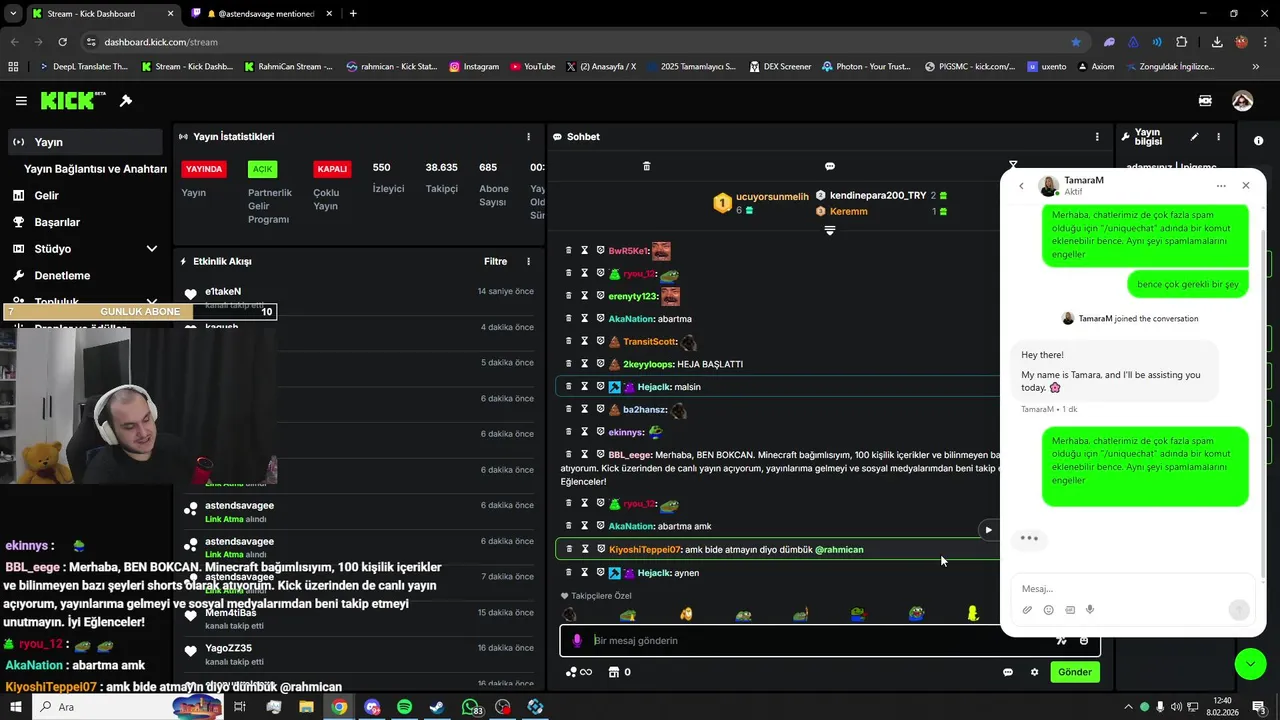Click the purple microphone in chat input
The image size is (1280, 720).
click(x=576, y=641)
